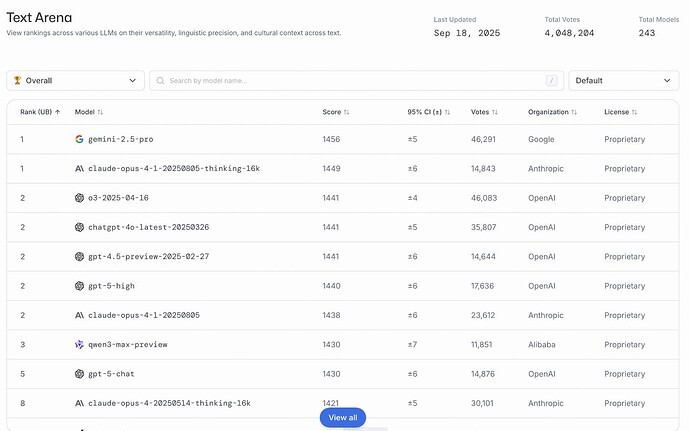Click the Anthropic icon beside claude-opus-4-20250514-thinking-16k
The width and height of the screenshot is (690, 431).
79,403
